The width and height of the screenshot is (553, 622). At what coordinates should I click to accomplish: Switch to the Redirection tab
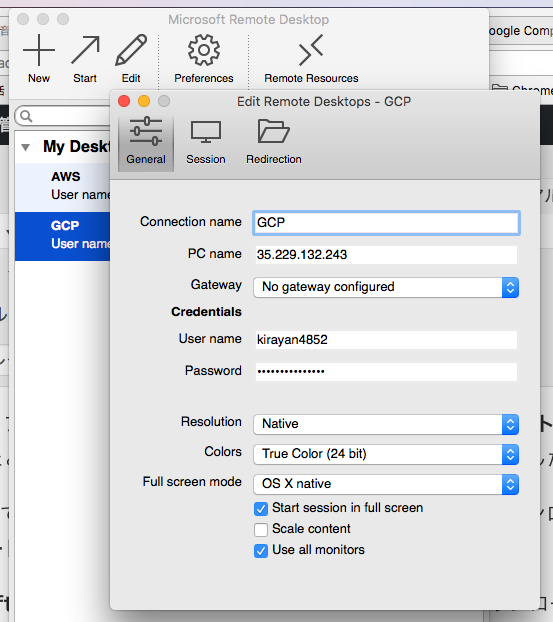pyautogui.click(x=274, y=142)
